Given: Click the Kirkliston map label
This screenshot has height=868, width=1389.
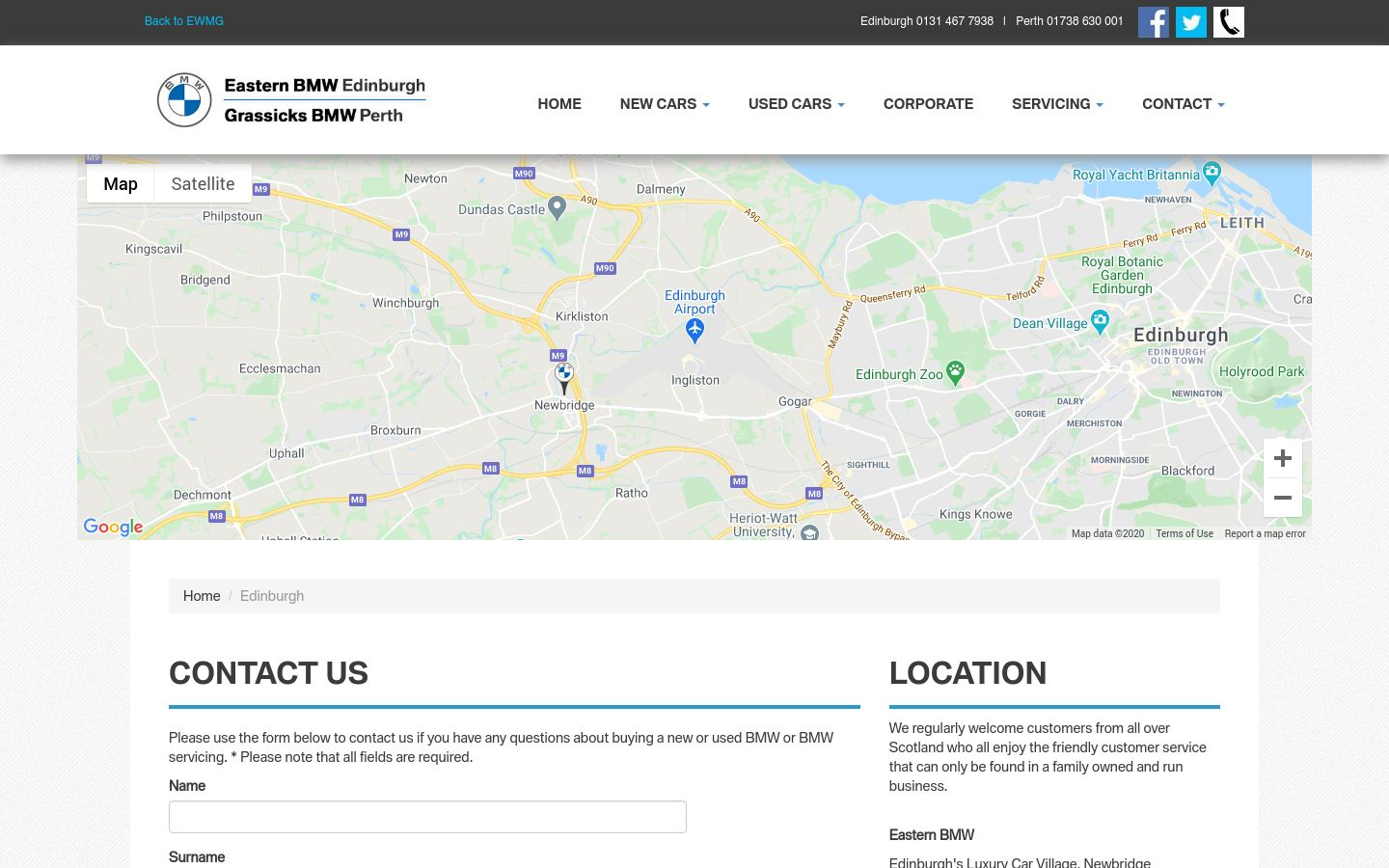Looking at the screenshot, I should [582, 316].
